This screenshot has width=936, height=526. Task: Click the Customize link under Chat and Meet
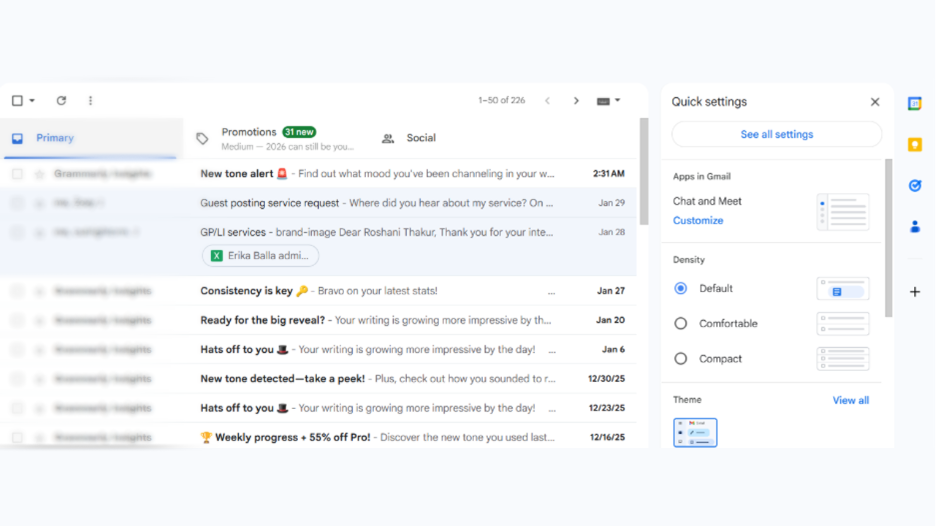[698, 221]
